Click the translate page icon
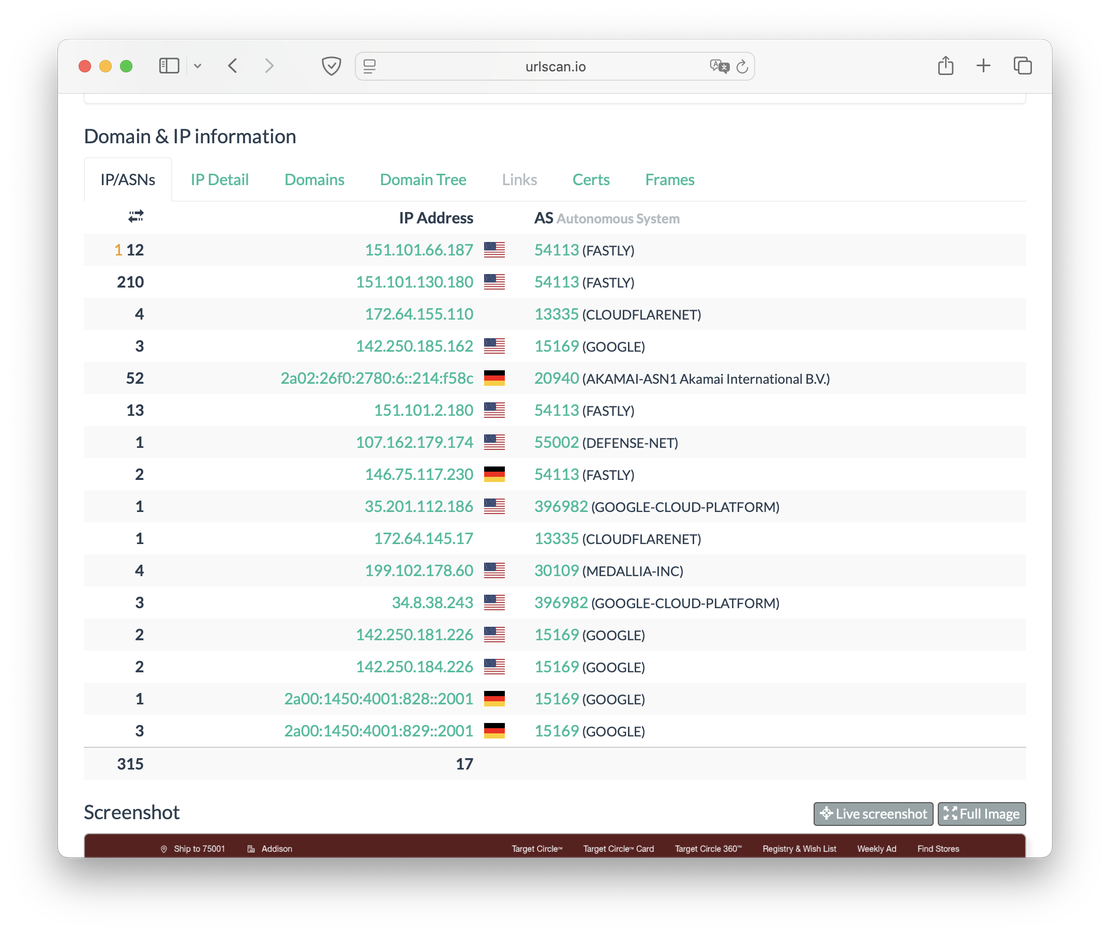 point(718,66)
